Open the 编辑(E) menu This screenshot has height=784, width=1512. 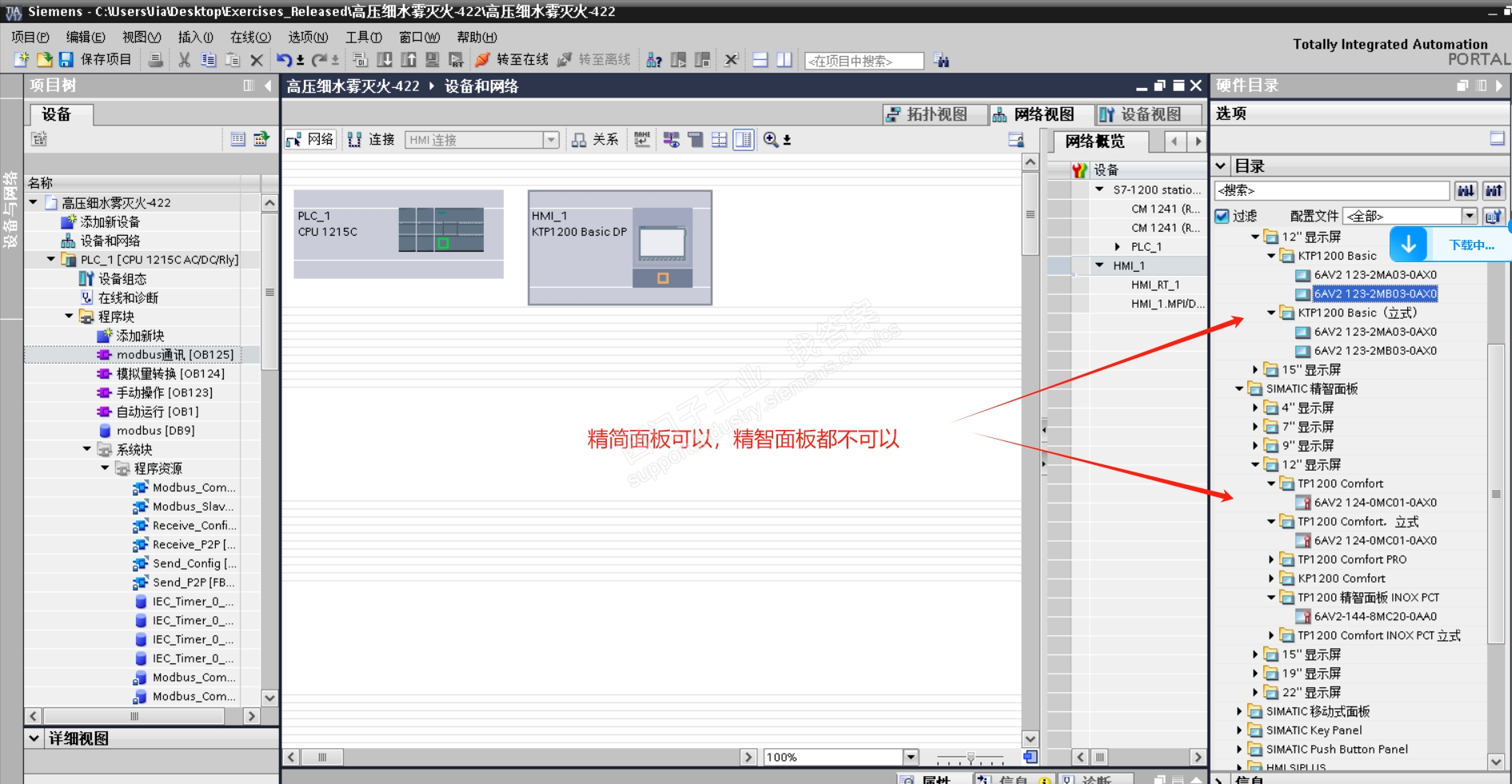[x=86, y=37]
